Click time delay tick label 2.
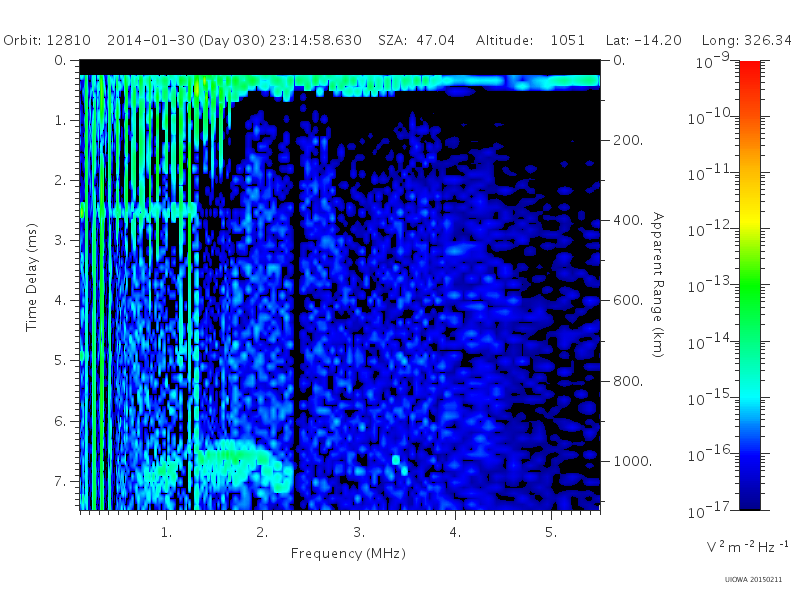Viewport: 800px width, 600px height. pyautogui.click(x=60, y=181)
